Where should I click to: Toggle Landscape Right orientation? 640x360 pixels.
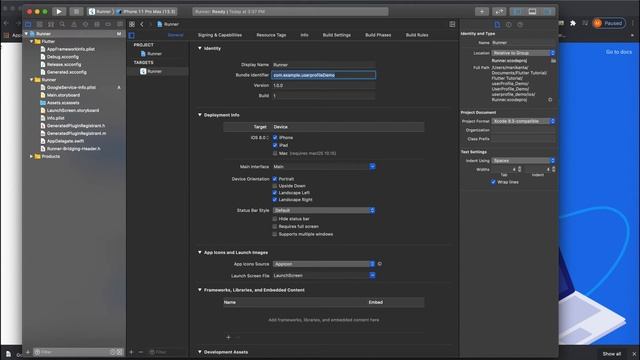coord(275,200)
